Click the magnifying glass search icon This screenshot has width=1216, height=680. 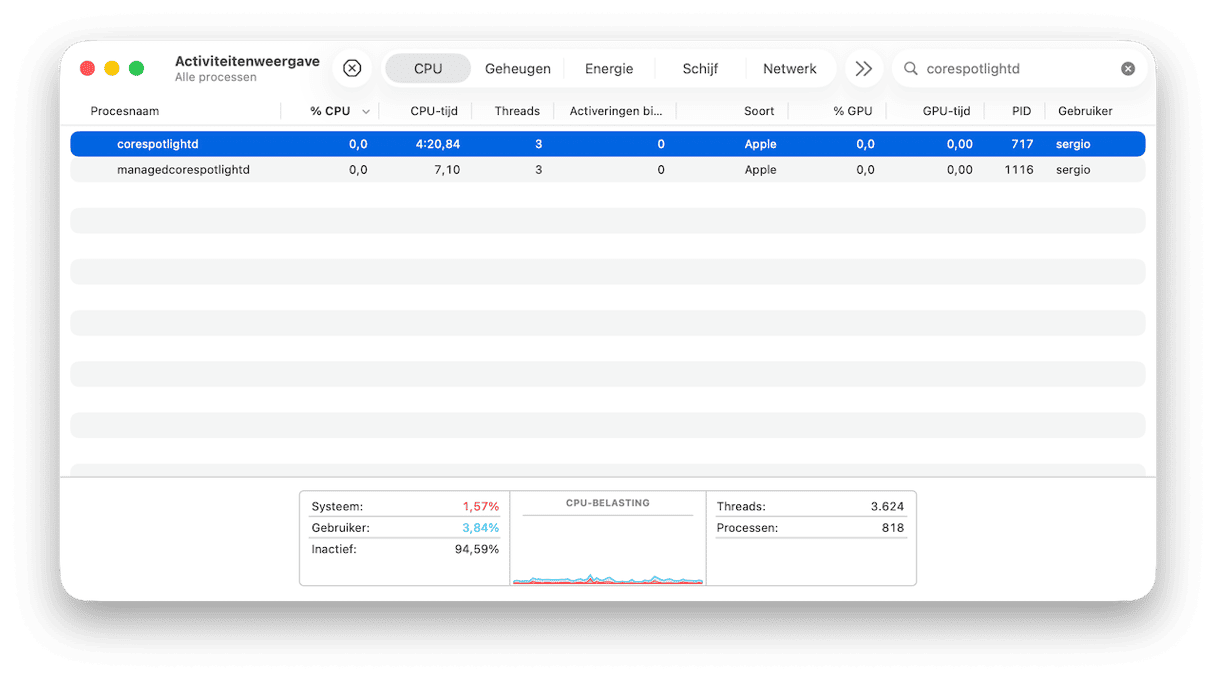click(x=910, y=69)
